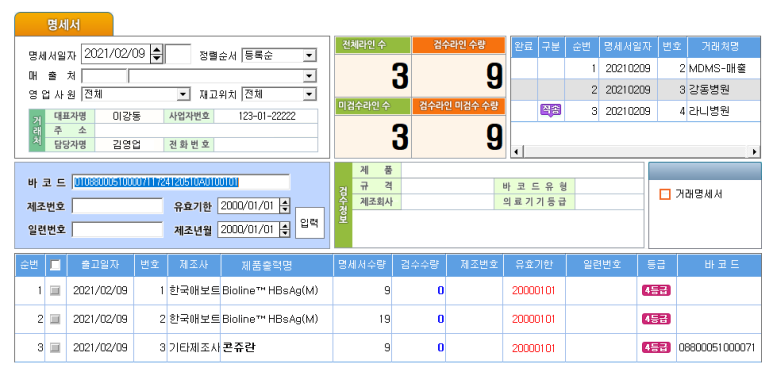Click the 유효기한 date field
This screenshot has height=387, width=773.
tap(248, 206)
